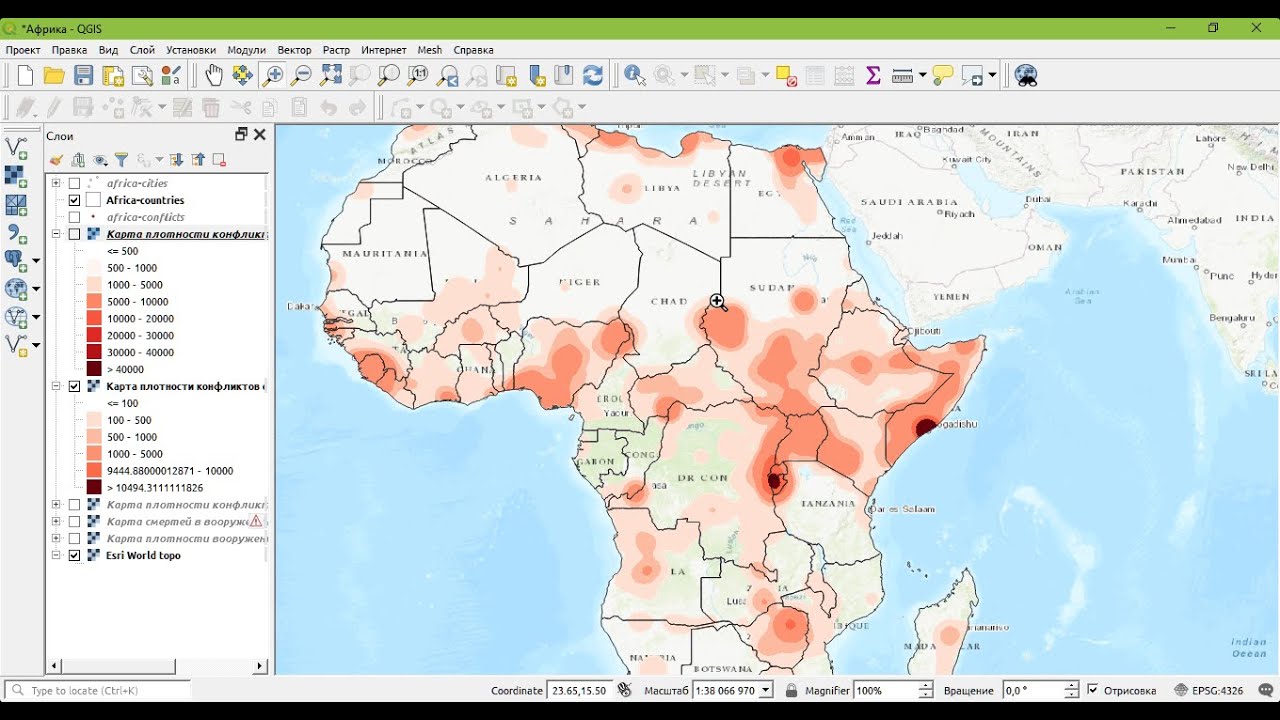Enable the Карта смертей в вооруж layer checkbox
1280x720 pixels.
pos(74,522)
